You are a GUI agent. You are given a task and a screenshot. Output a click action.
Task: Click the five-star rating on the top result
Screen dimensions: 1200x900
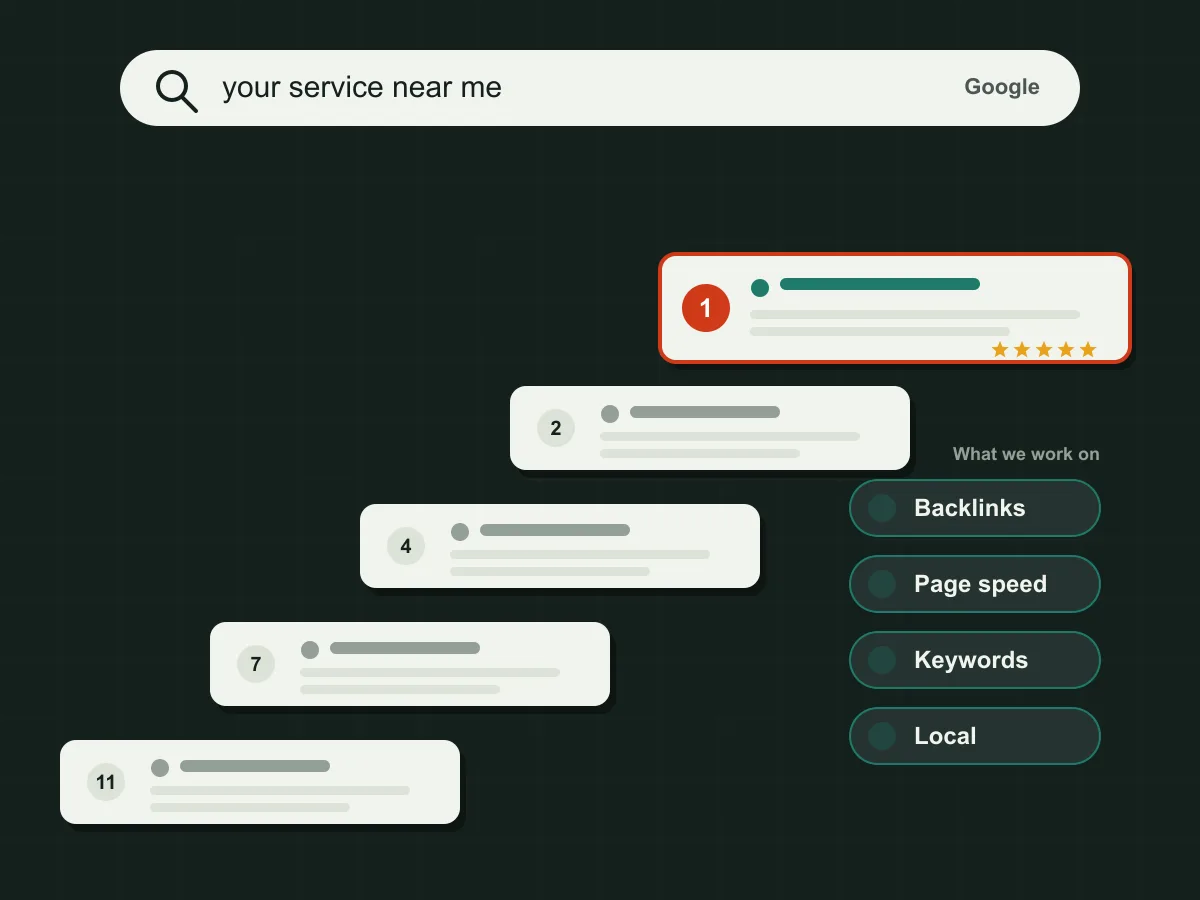tap(1044, 349)
